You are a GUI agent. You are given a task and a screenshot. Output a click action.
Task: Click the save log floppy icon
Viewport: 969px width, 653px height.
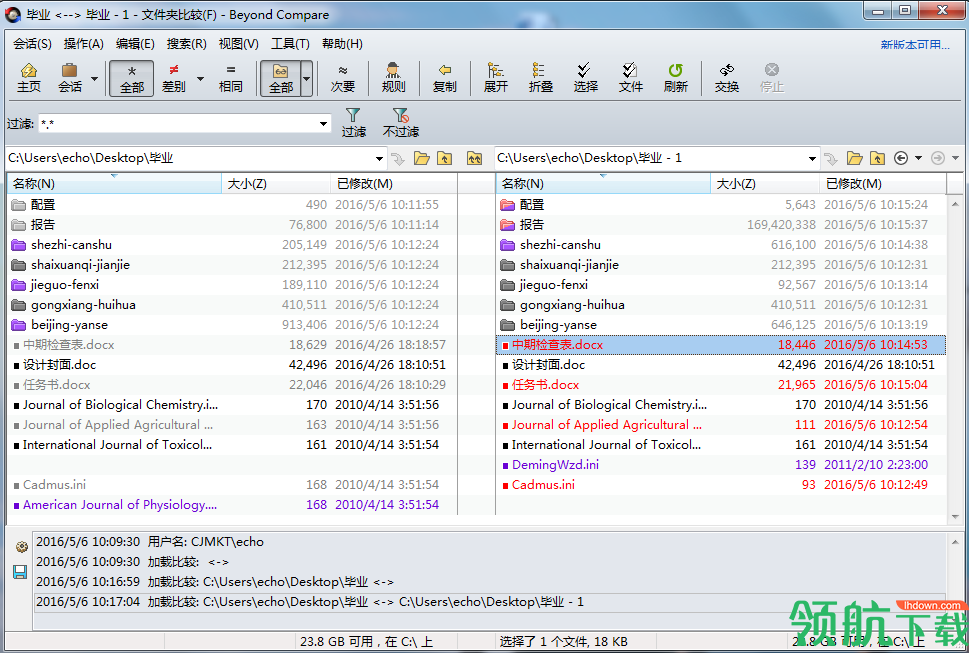click(x=20, y=571)
